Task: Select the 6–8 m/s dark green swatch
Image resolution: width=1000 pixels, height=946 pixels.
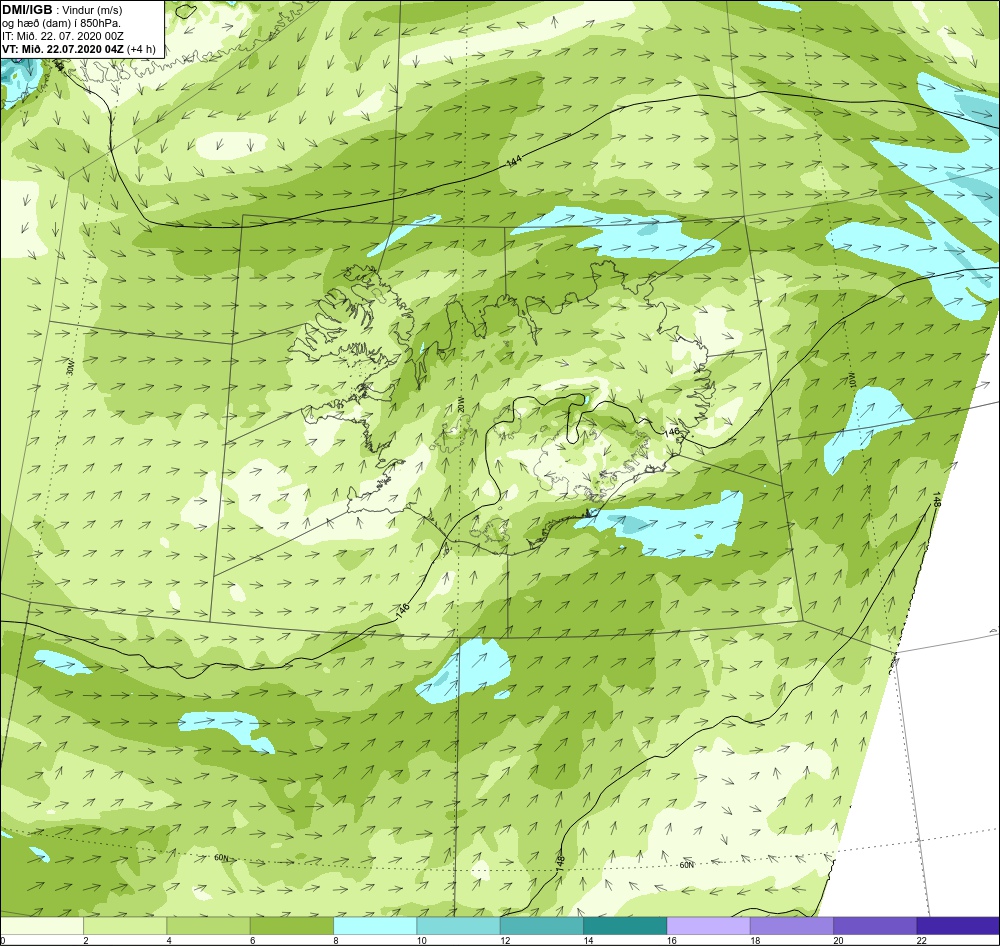Action: (291, 925)
